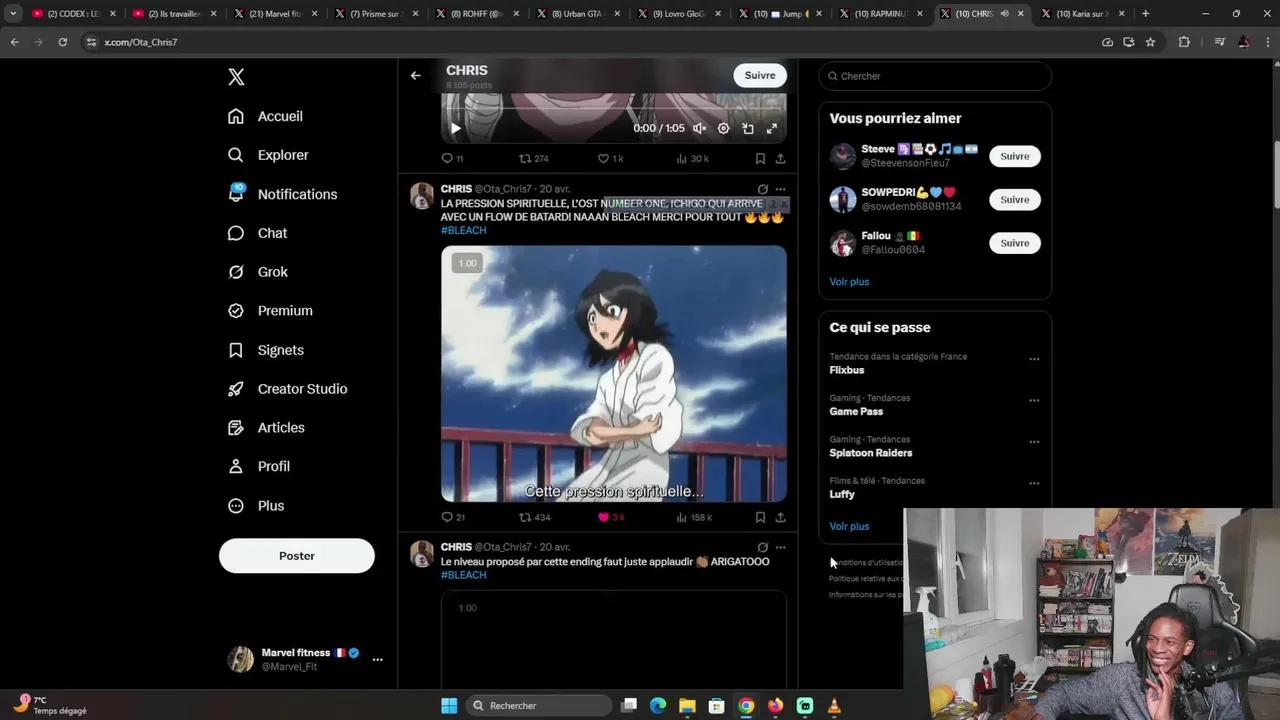Screen dimensions: 1280x720
Task: Open Creator Studio from the sidebar
Action: point(302,388)
